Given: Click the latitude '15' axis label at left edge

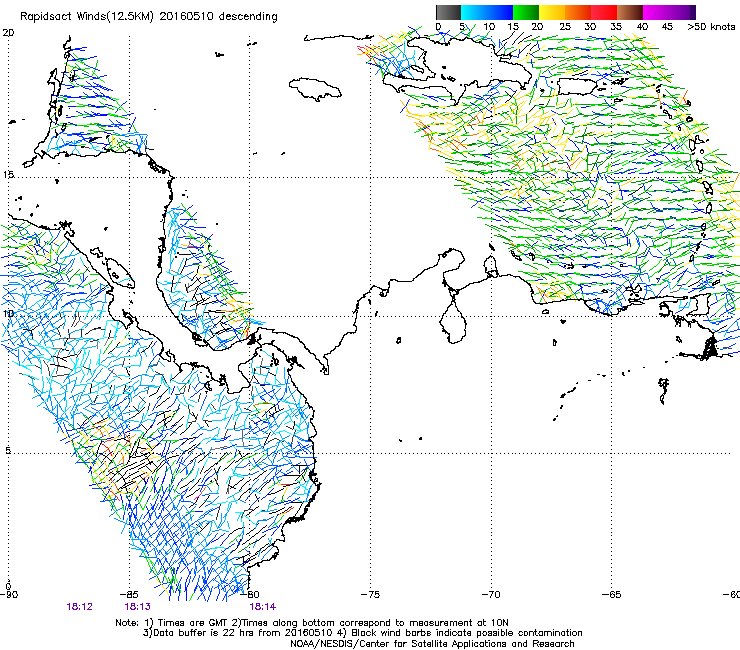Looking at the screenshot, I should (x=8, y=175).
